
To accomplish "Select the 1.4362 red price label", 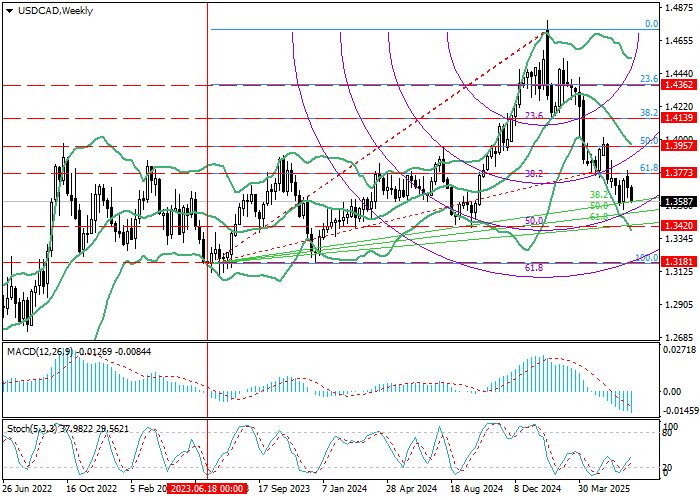I will [679, 85].
